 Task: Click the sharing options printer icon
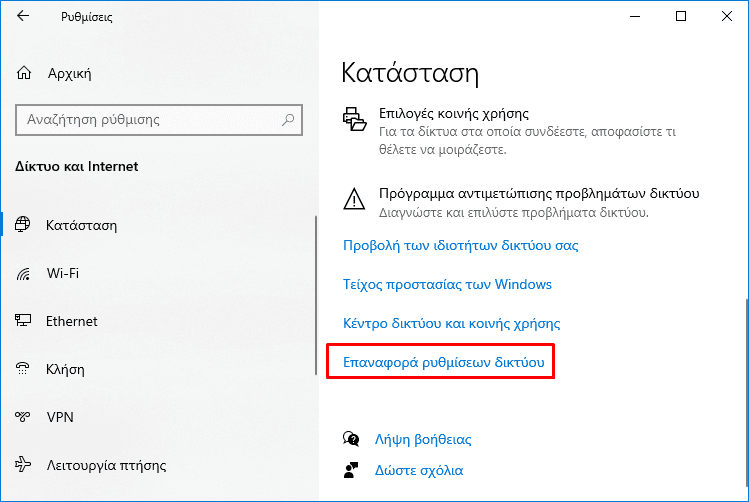click(354, 120)
